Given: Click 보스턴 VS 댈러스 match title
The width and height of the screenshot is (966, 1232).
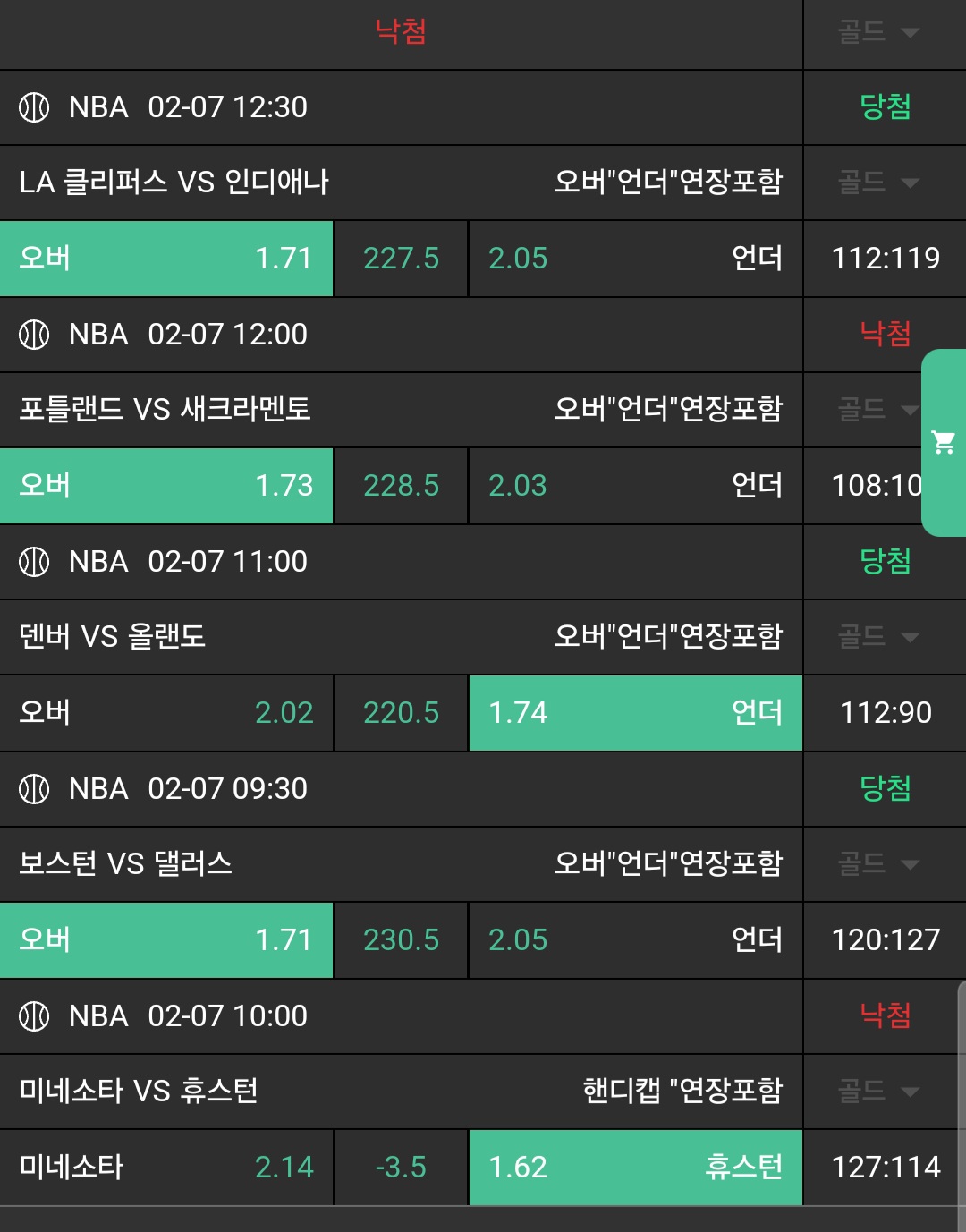Looking at the screenshot, I should click(x=126, y=864).
